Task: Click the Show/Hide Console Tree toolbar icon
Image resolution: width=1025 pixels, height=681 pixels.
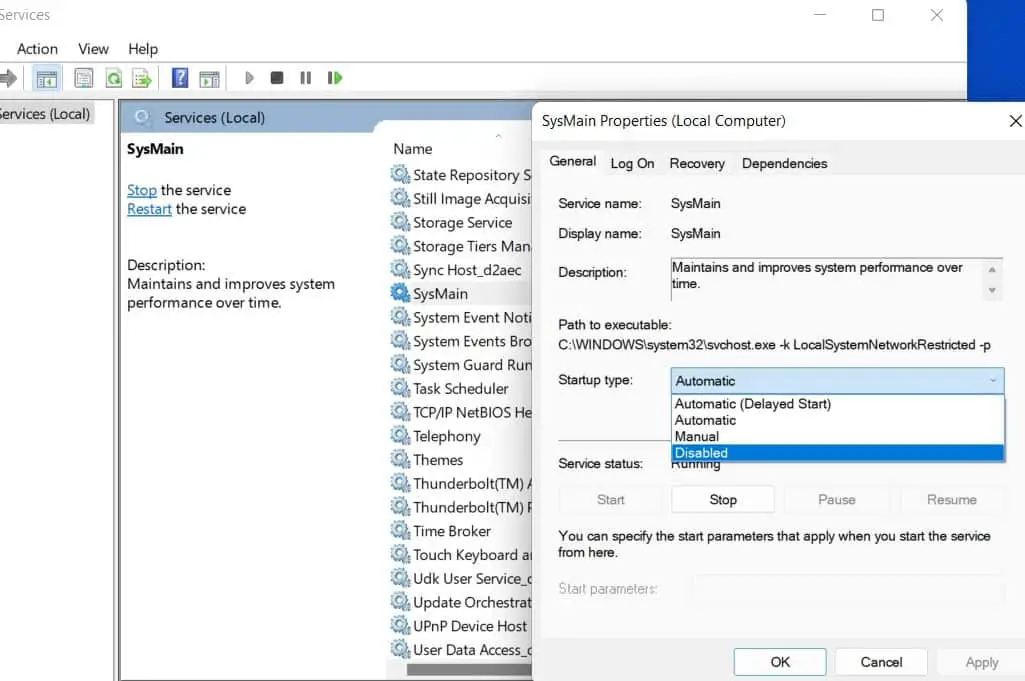Action: (46, 78)
